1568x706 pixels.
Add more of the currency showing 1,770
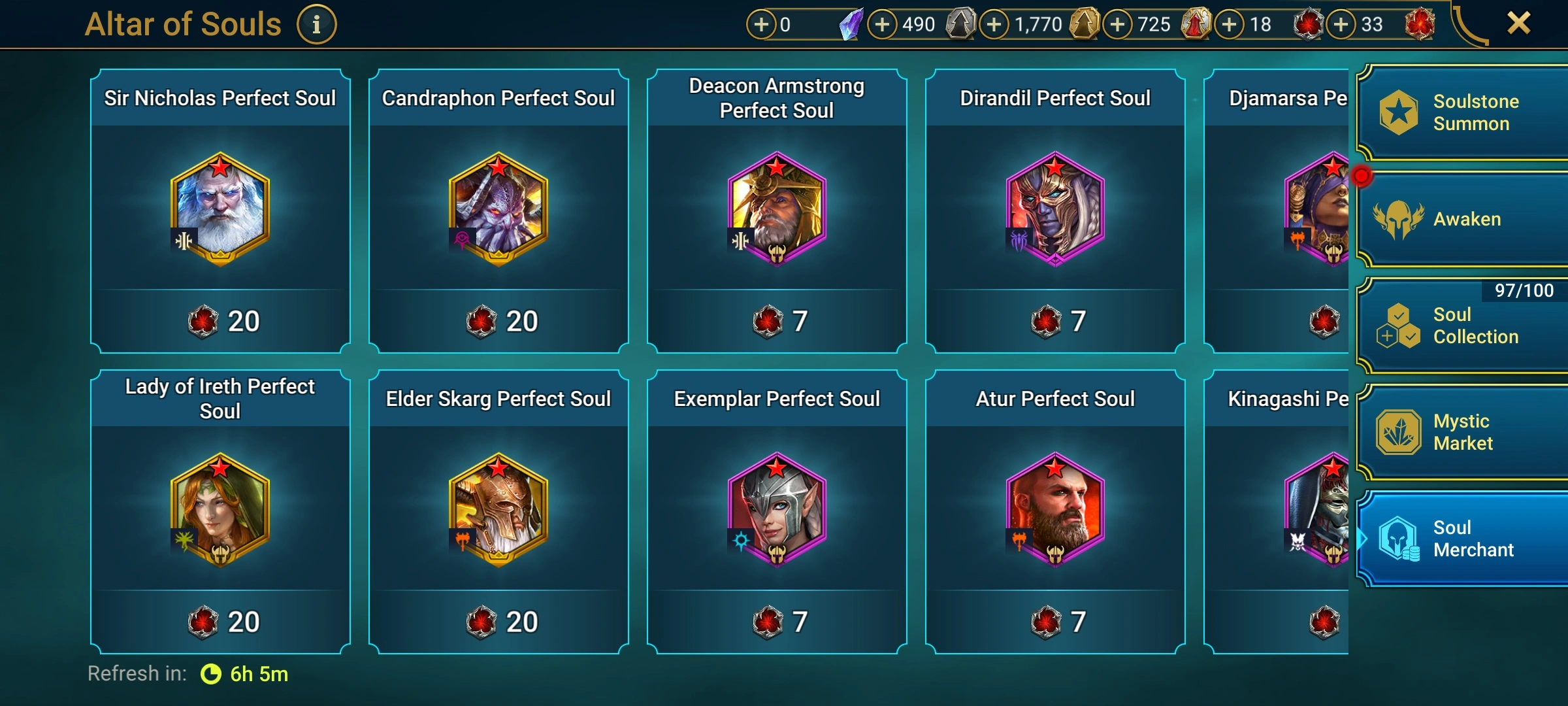[x=994, y=25]
